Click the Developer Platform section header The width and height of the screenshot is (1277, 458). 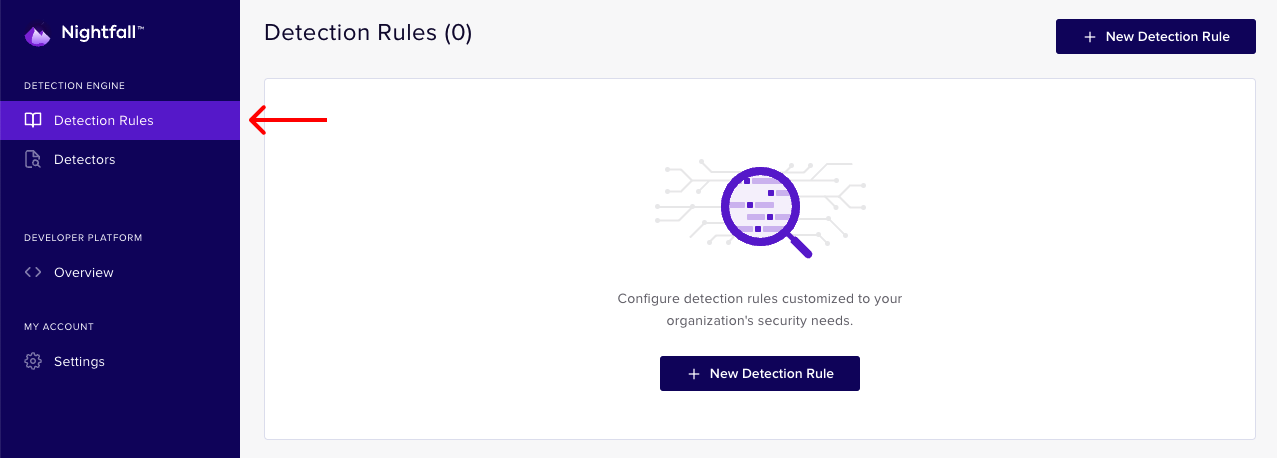pyautogui.click(x=83, y=238)
